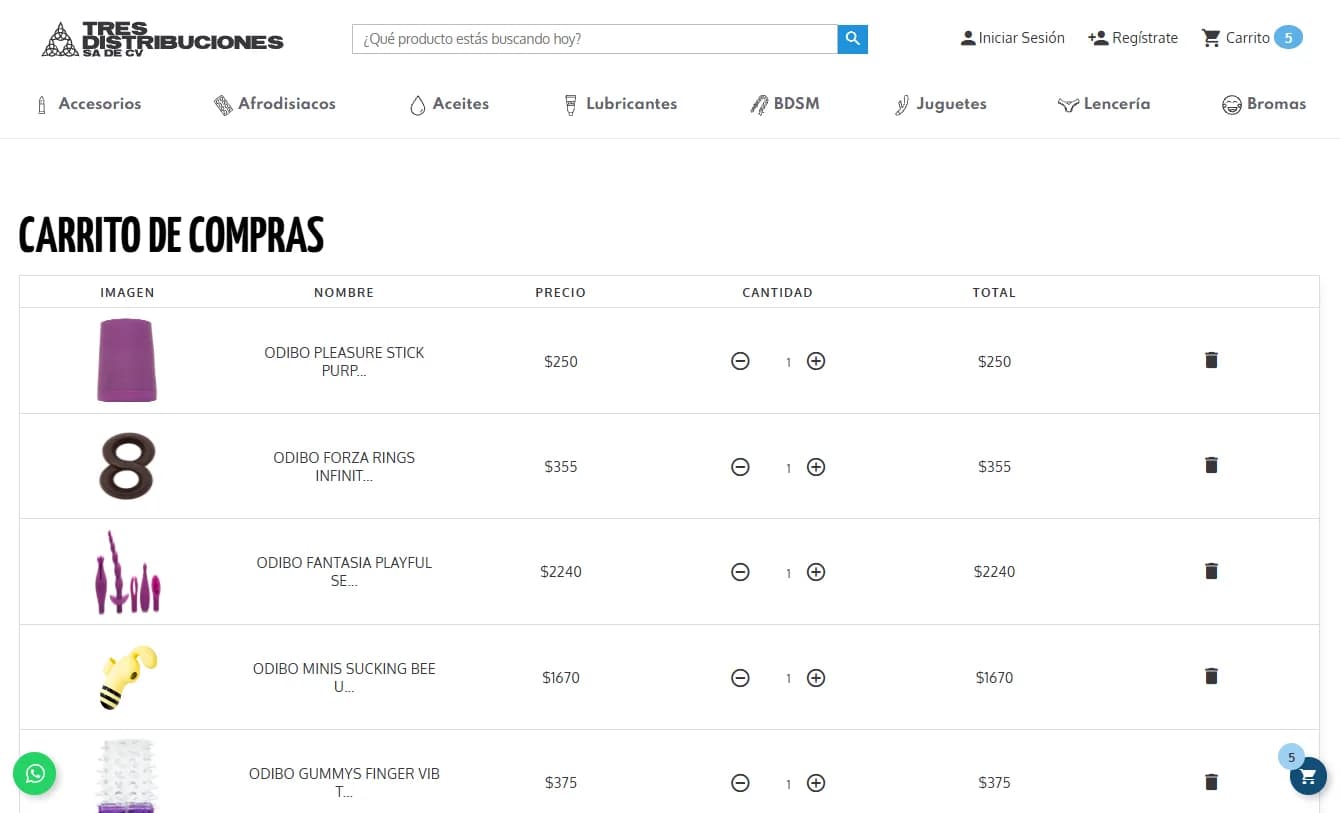Open the Lencería category
The image size is (1340, 813).
click(x=1104, y=104)
